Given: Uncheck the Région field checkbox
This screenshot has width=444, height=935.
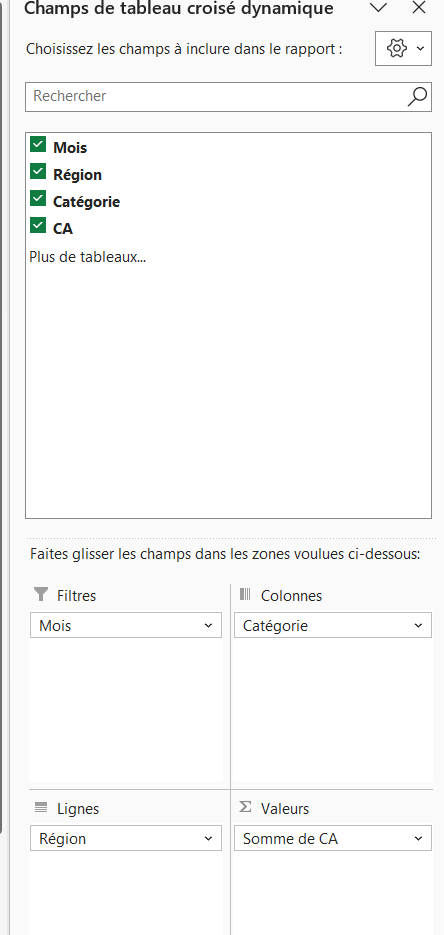Looking at the screenshot, I should coord(38,172).
